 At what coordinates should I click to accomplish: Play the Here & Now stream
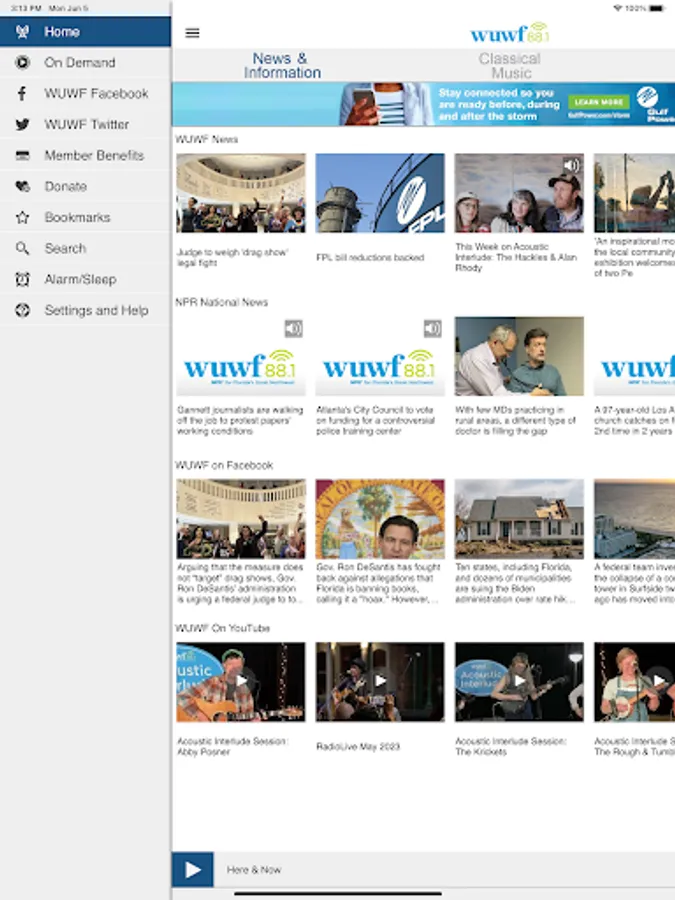(193, 870)
